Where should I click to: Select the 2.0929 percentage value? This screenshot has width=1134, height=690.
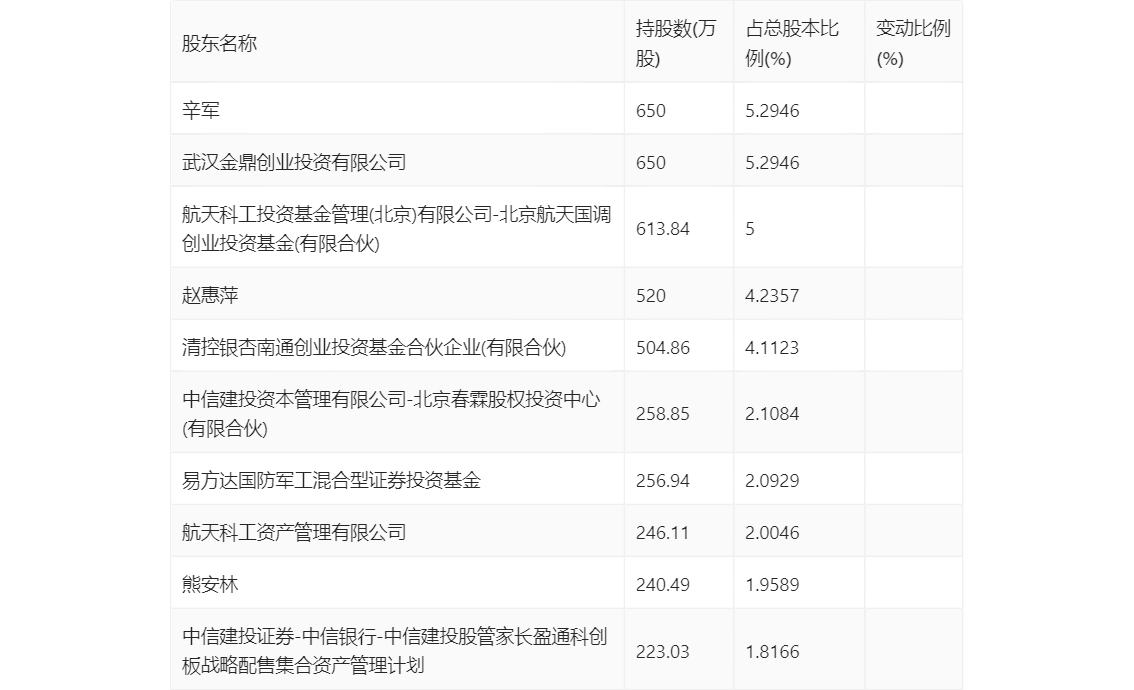[x=772, y=481]
